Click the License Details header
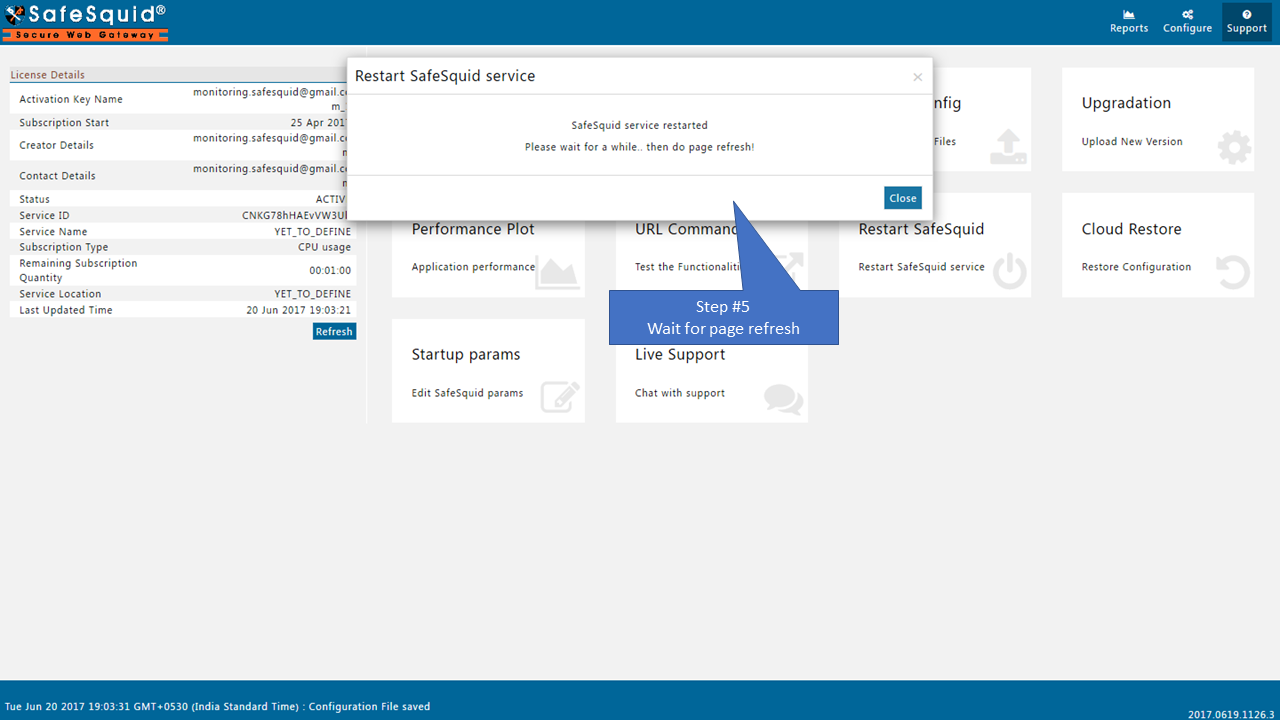This screenshot has height=720, width=1280. [x=47, y=75]
